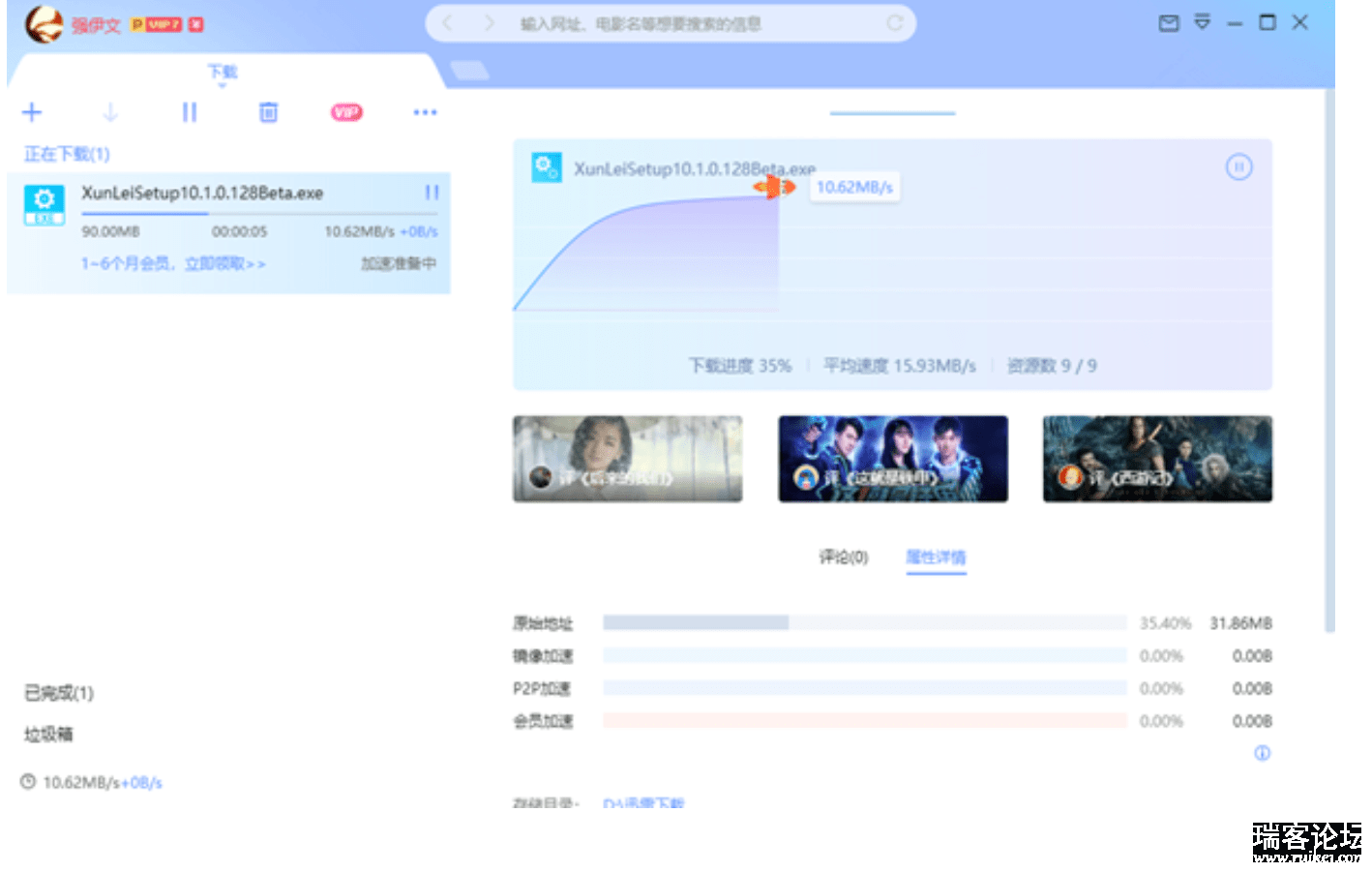Click the 1~6个月会员 立即领取 link
Screen dimensions: 1372x872
pos(173,263)
